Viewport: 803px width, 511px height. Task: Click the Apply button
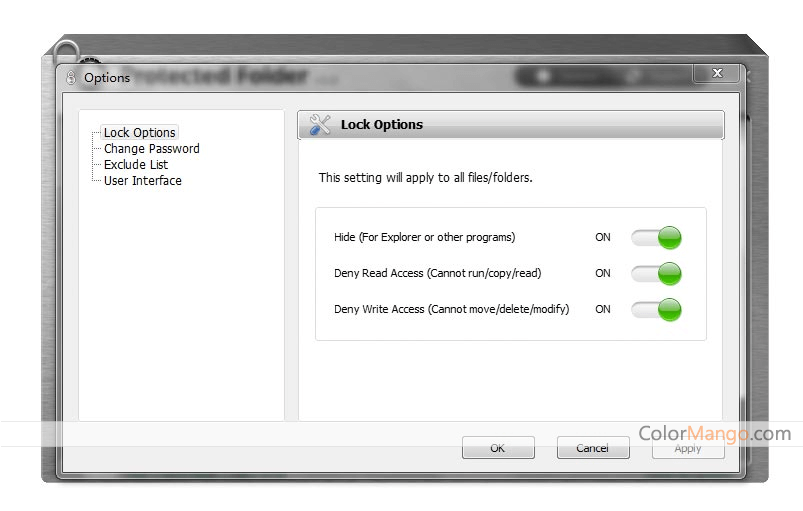click(687, 448)
